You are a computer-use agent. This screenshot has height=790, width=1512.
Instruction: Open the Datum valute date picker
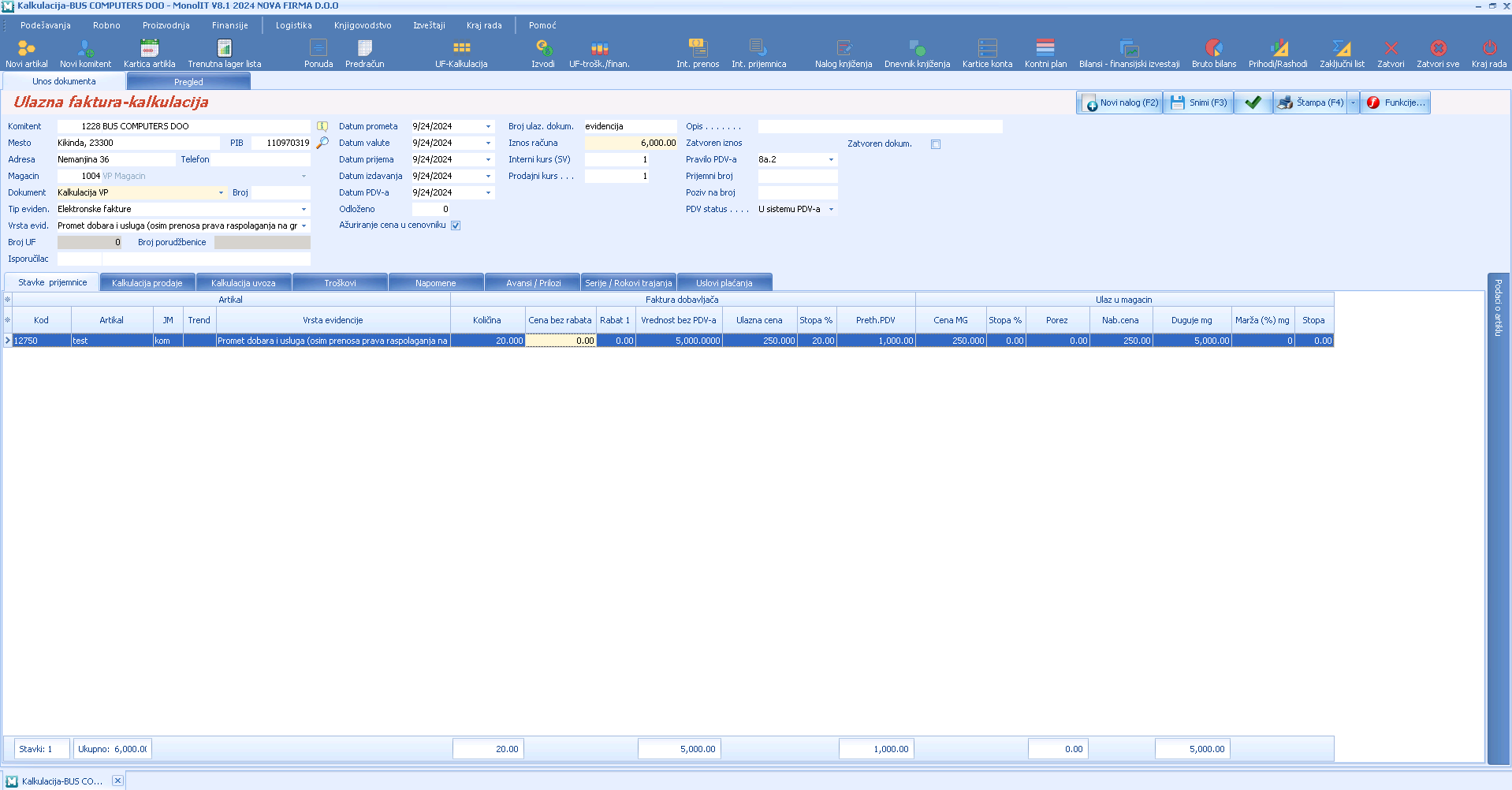pyautogui.click(x=489, y=143)
